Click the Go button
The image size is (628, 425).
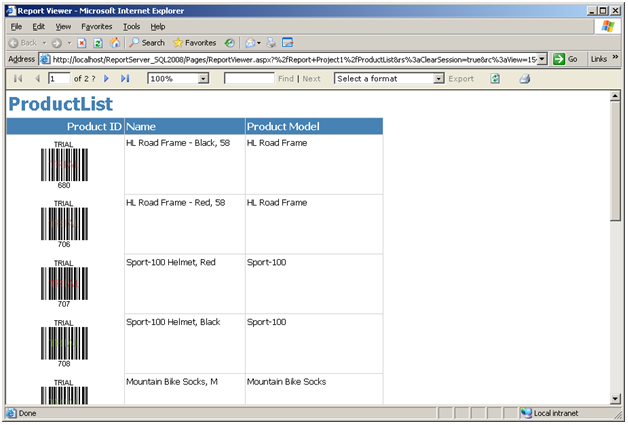tap(565, 59)
